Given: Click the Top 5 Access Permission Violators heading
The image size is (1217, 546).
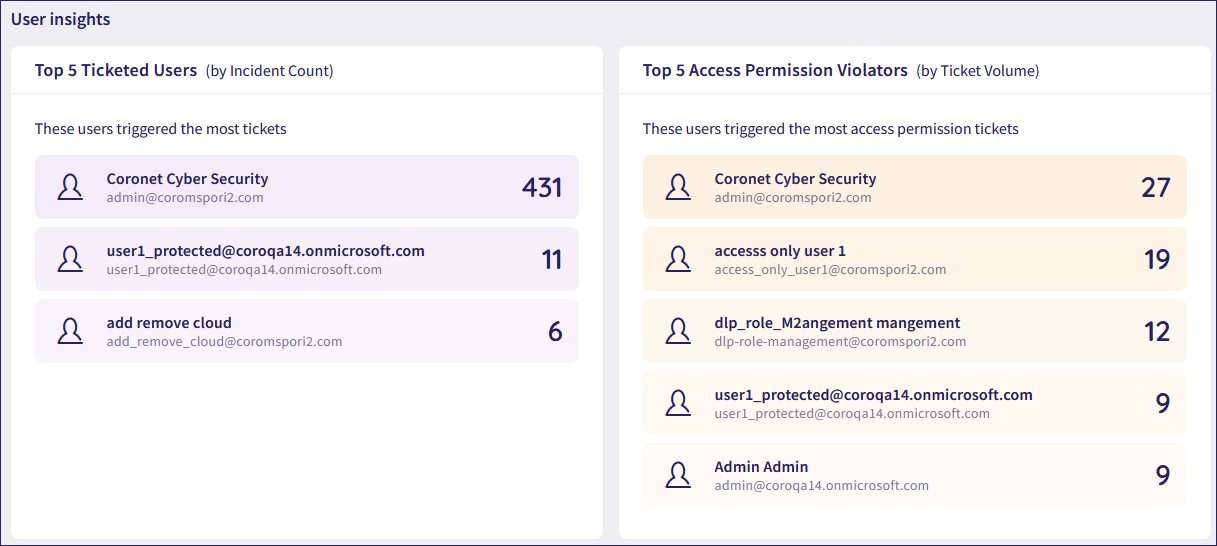Looking at the screenshot, I should [x=775, y=70].
